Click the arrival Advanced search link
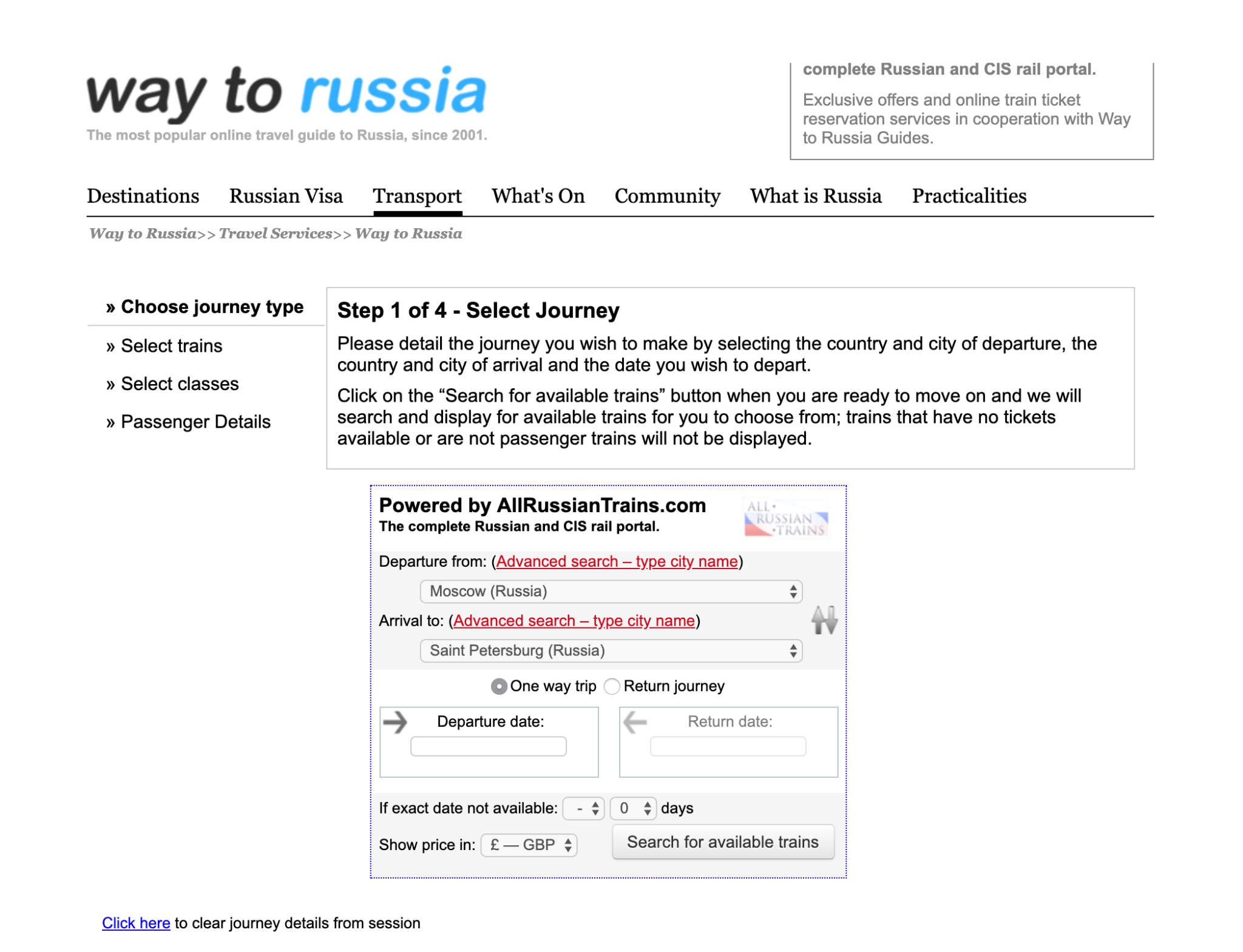 tap(574, 621)
